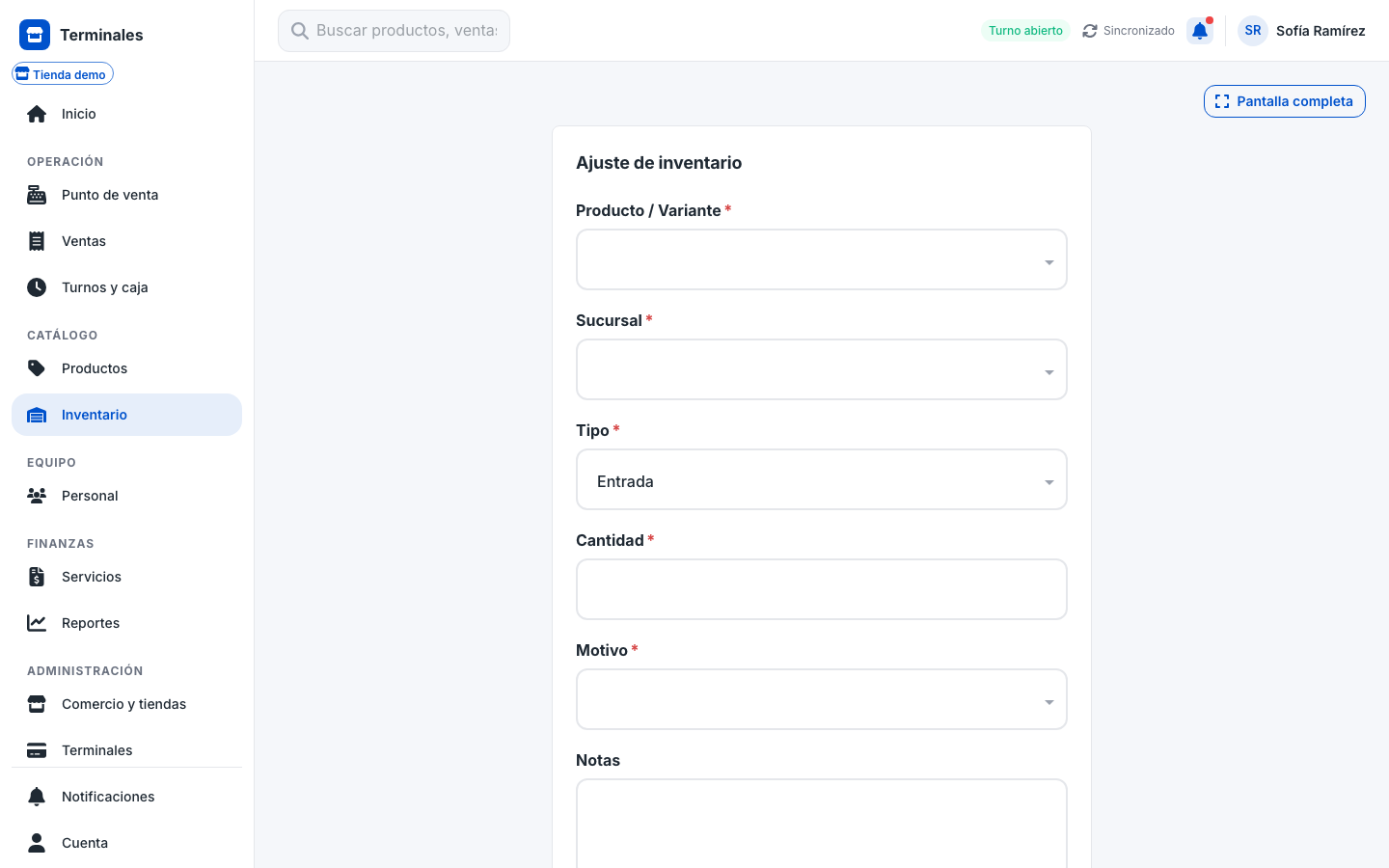Click the Turnos y caja clock icon
Image resolution: width=1389 pixels, height=868 pixels.
click(37, 287)
